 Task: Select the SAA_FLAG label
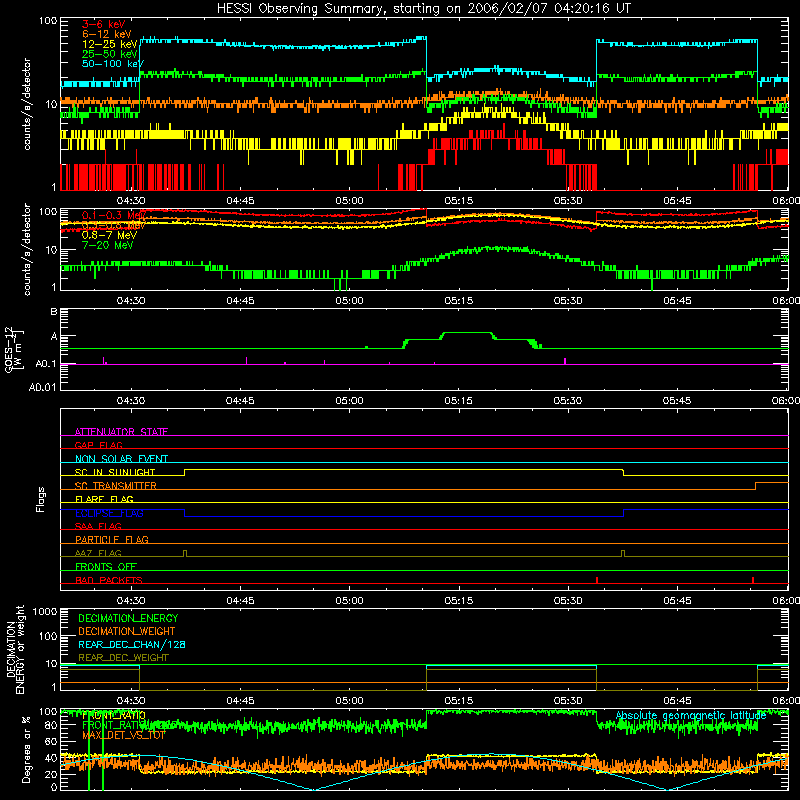98,526
